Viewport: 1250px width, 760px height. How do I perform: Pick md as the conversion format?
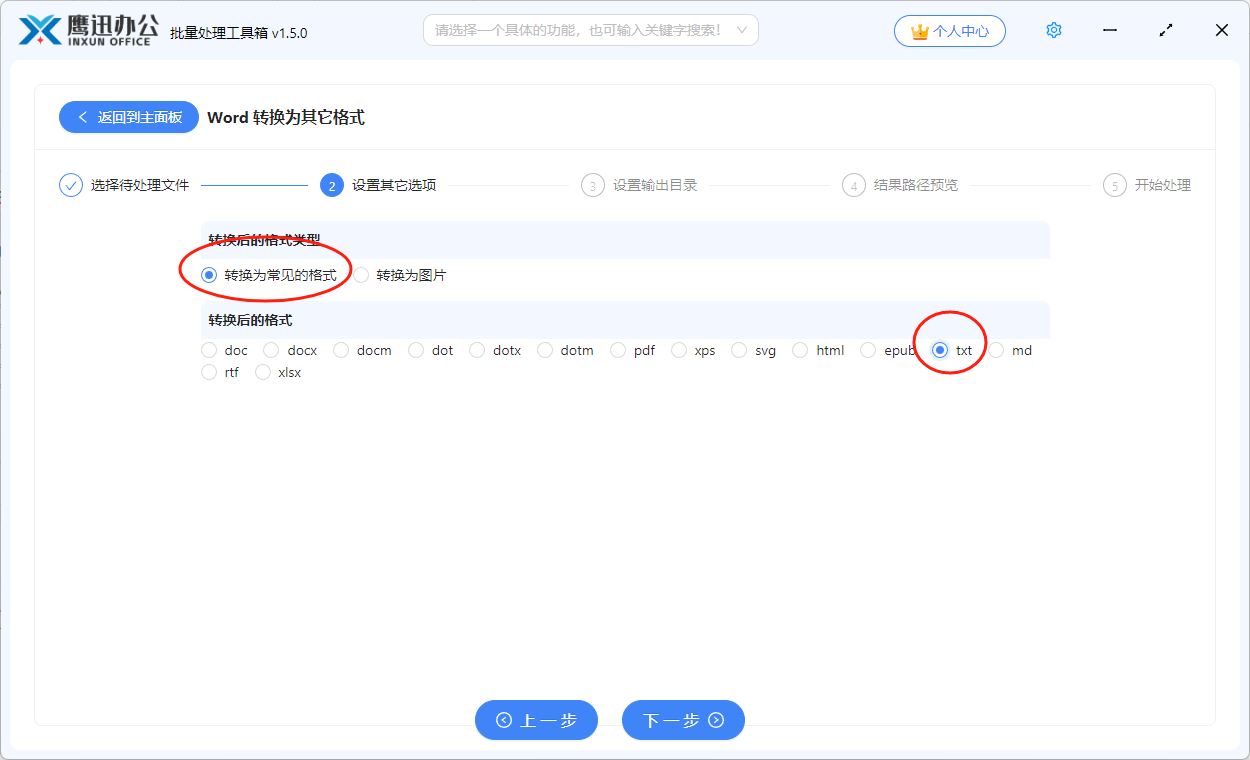(995, 350)
